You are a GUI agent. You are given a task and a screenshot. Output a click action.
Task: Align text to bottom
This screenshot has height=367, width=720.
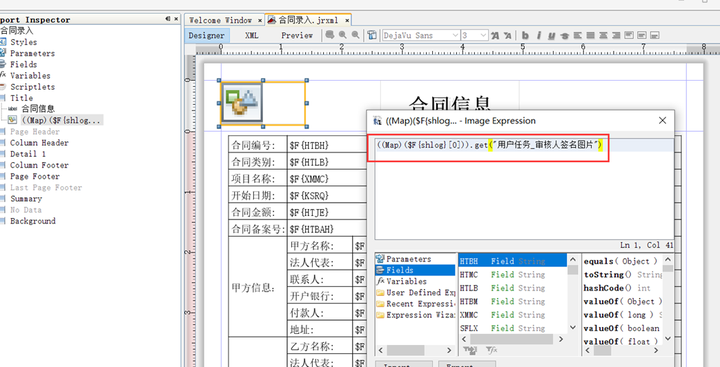click(x=655, y=35)
